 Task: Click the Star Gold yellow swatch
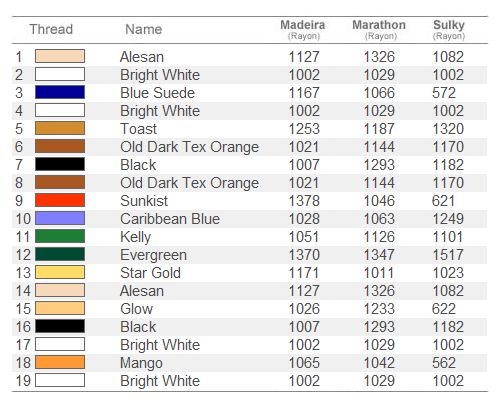tap(60, 272)
